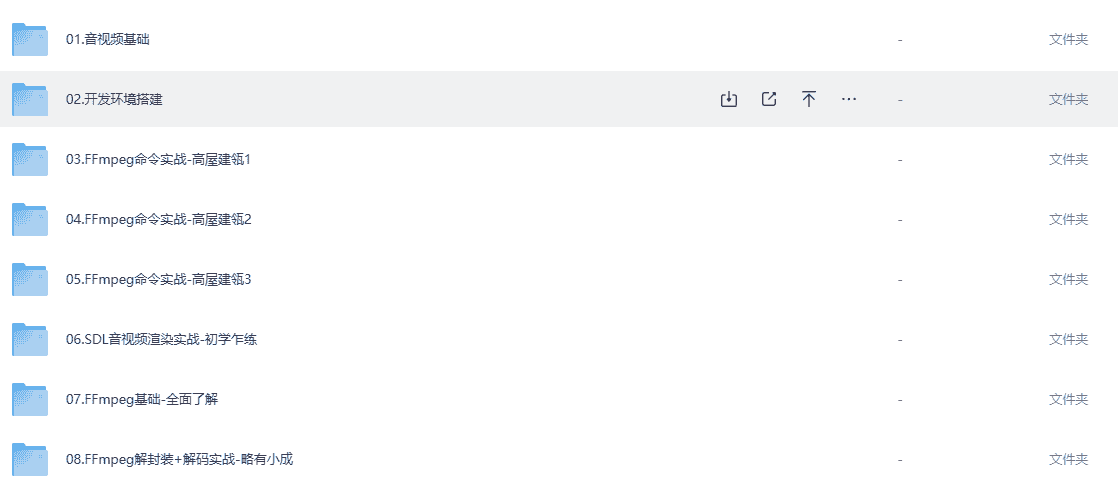Open 08.FFmpeg解封装+解码实战-略有小成 by its name
This screenshot has width=1118, height=497.
(x=179, y=460)
